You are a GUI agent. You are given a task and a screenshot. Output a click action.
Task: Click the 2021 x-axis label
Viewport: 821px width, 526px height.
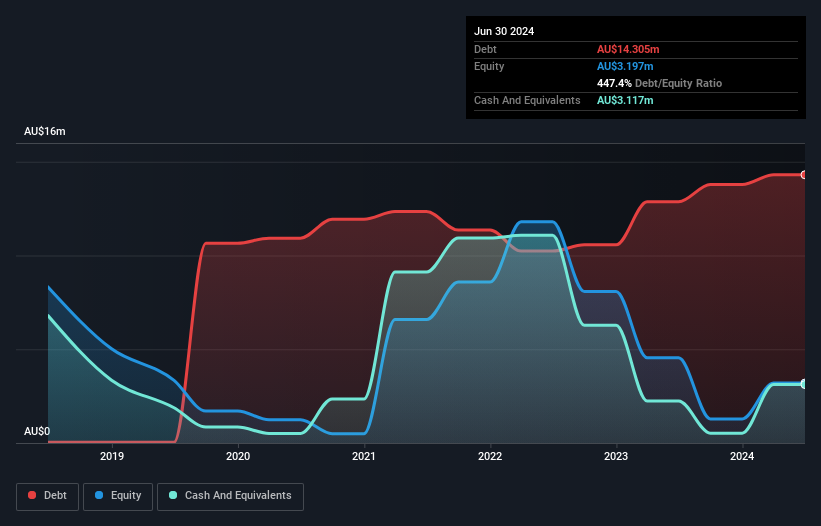click(x=364, y=456)
